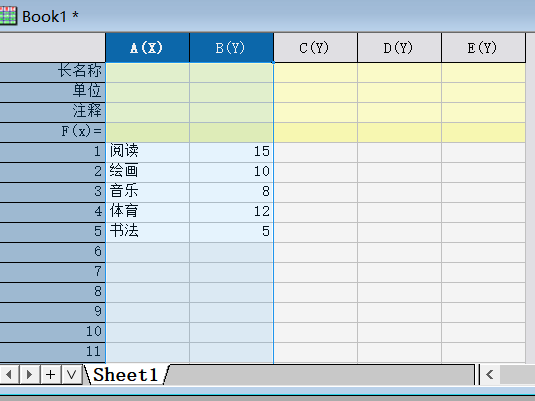
Task: Select row 10 header
Action: click(x=53, y=332)
